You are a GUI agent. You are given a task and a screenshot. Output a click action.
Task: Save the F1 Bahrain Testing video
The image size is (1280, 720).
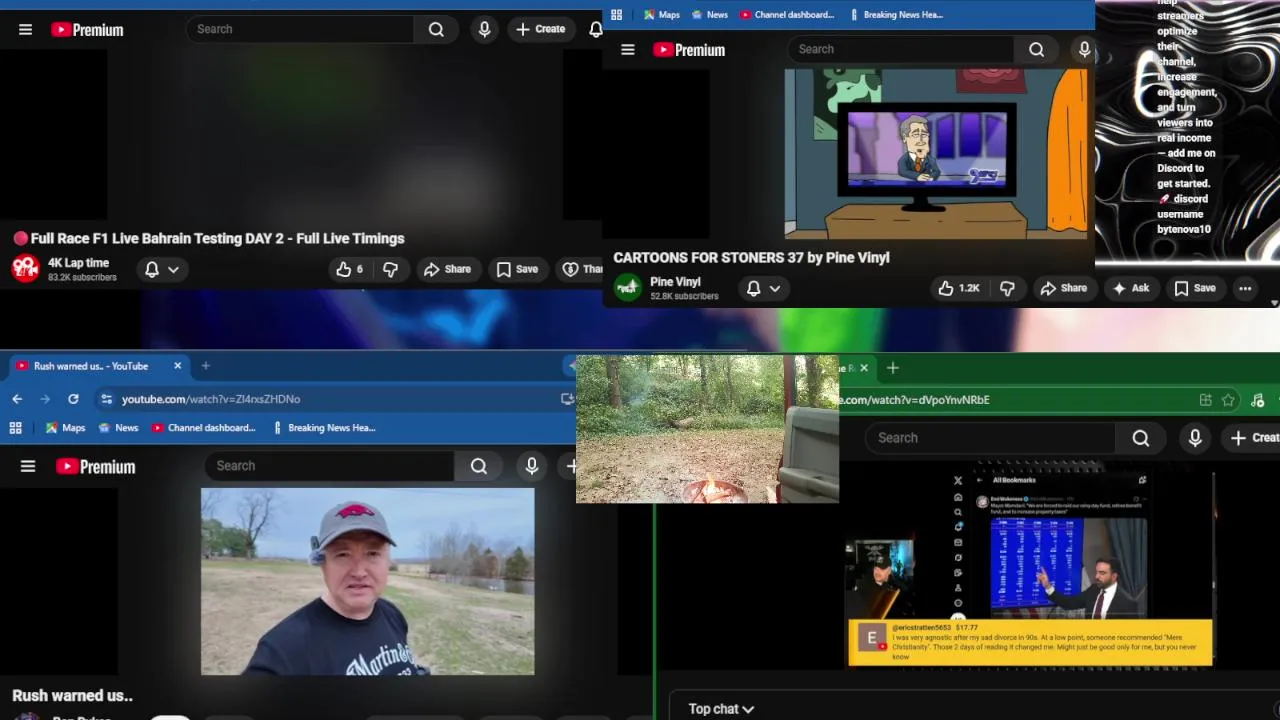(517, 269)
